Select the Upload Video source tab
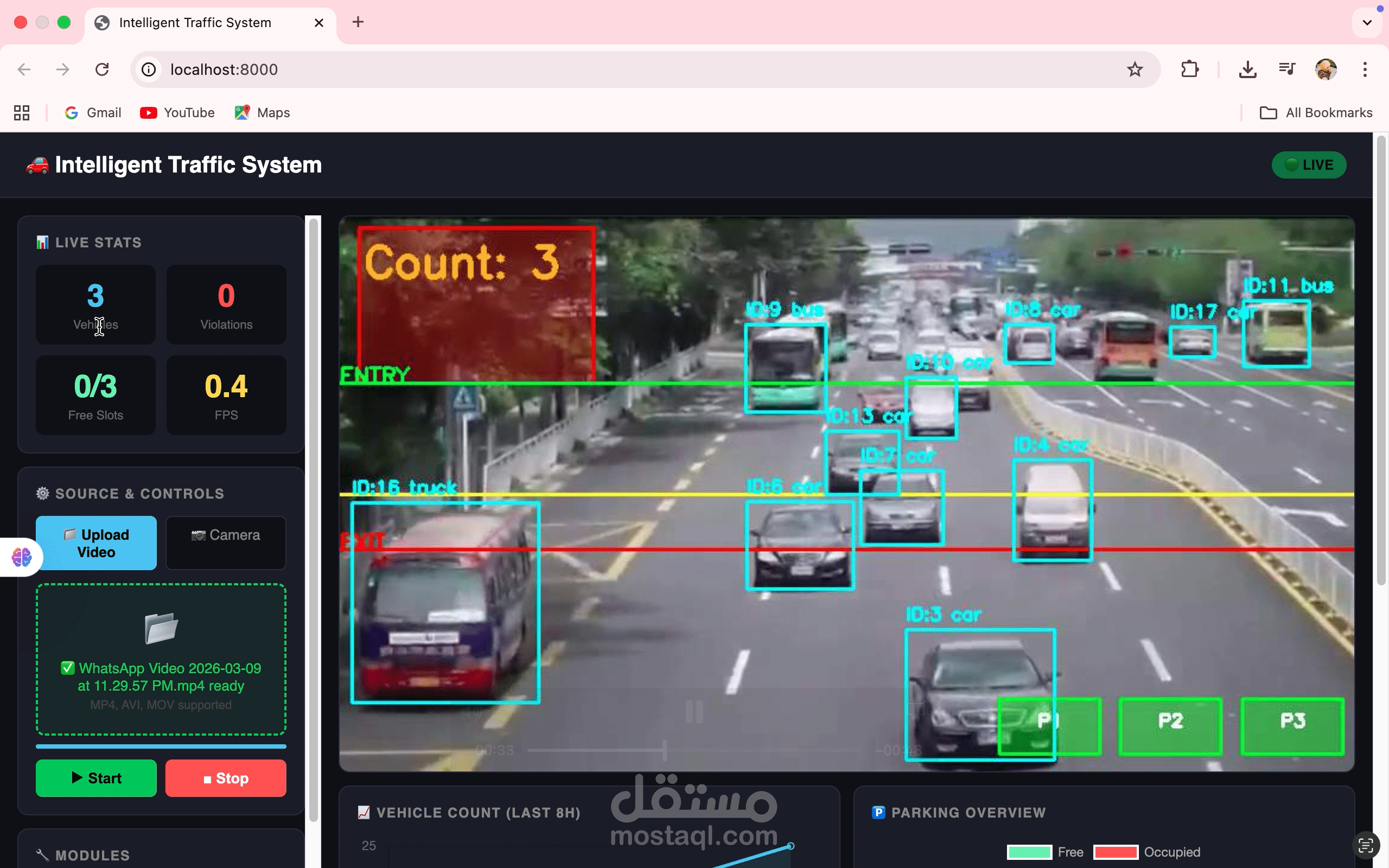1389x868 pixels. [96, 543]
